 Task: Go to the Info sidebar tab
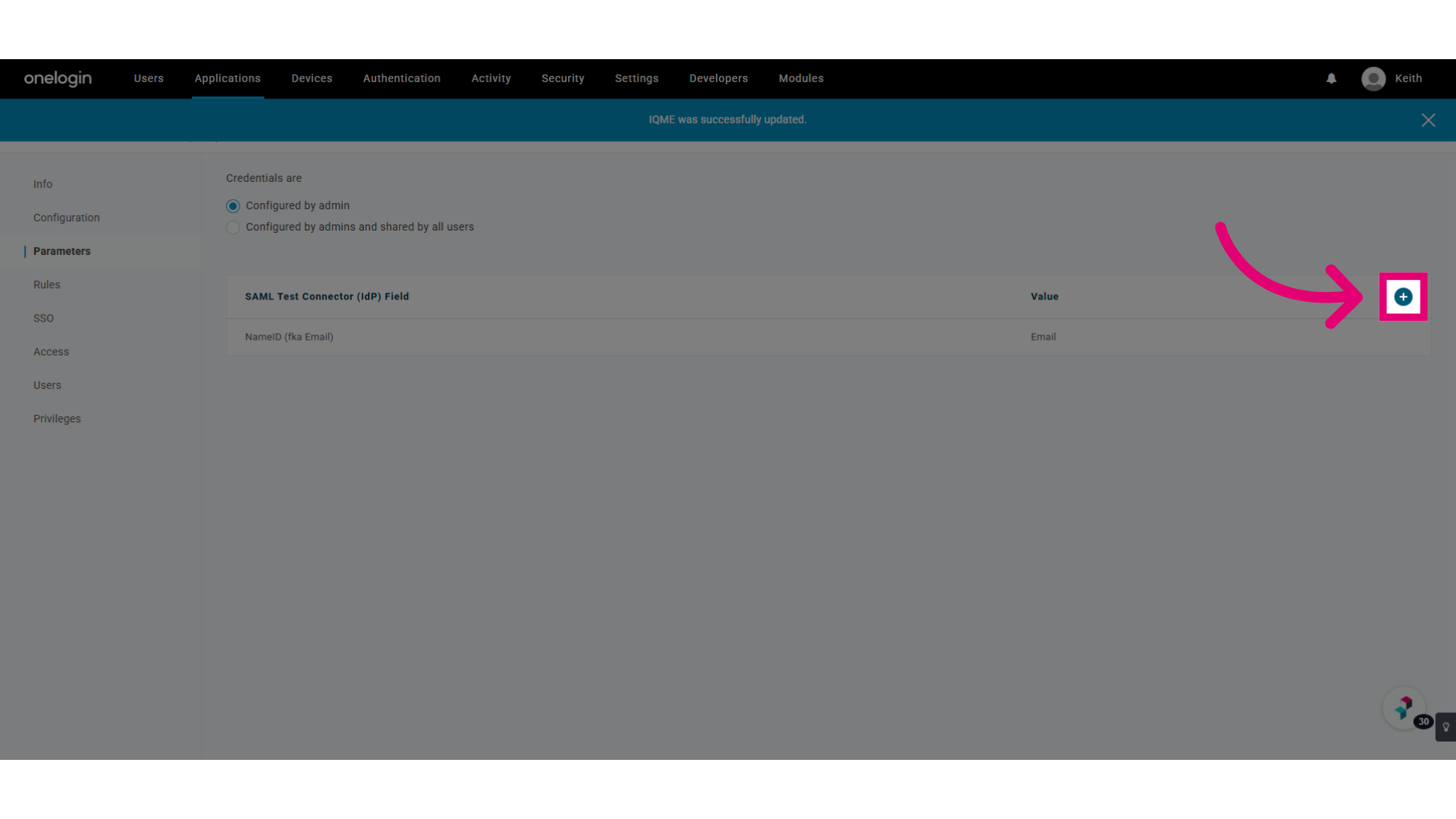[x=42, y=184]
